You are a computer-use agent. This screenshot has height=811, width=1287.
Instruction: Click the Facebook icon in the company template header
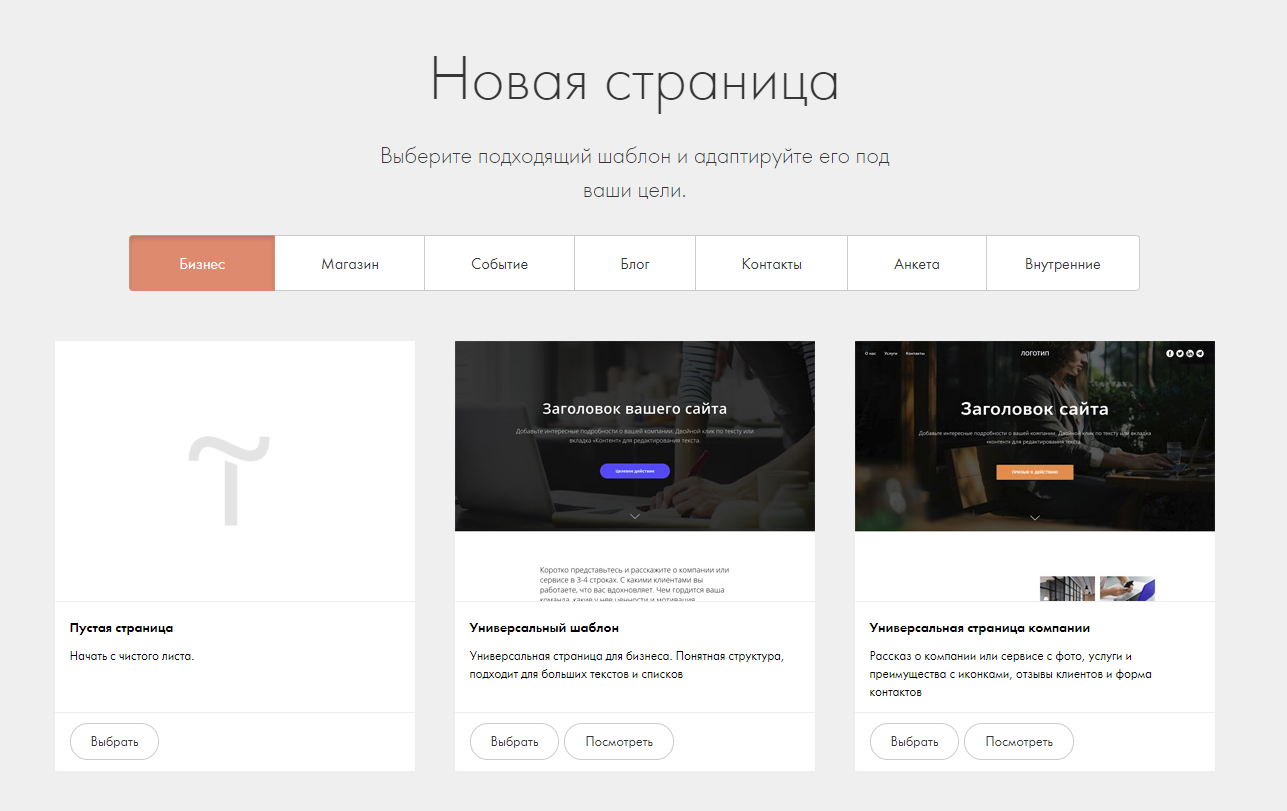coord(1170,353)
